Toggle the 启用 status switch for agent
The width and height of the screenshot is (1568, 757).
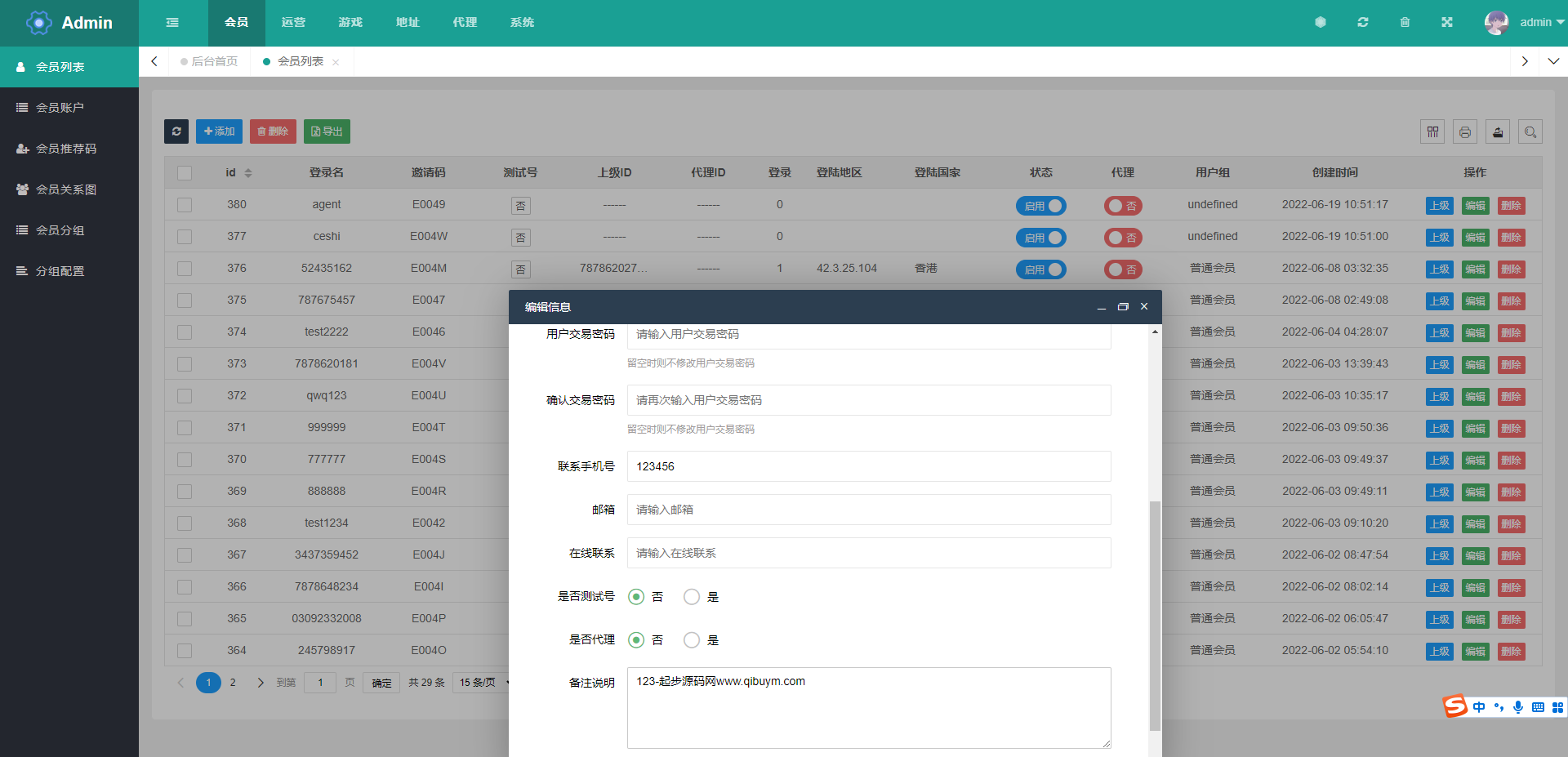point(1040,206)
